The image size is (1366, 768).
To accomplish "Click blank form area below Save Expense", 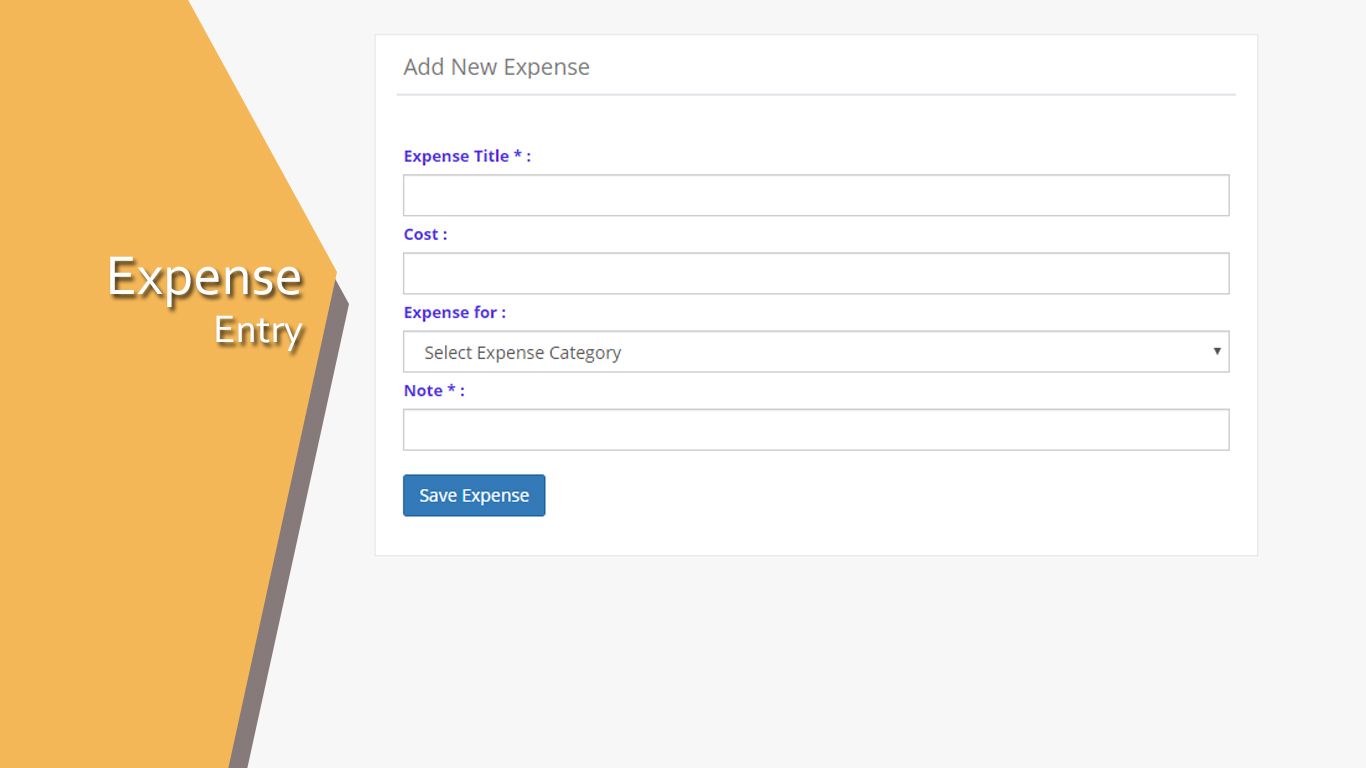I will tap(815, 535).
